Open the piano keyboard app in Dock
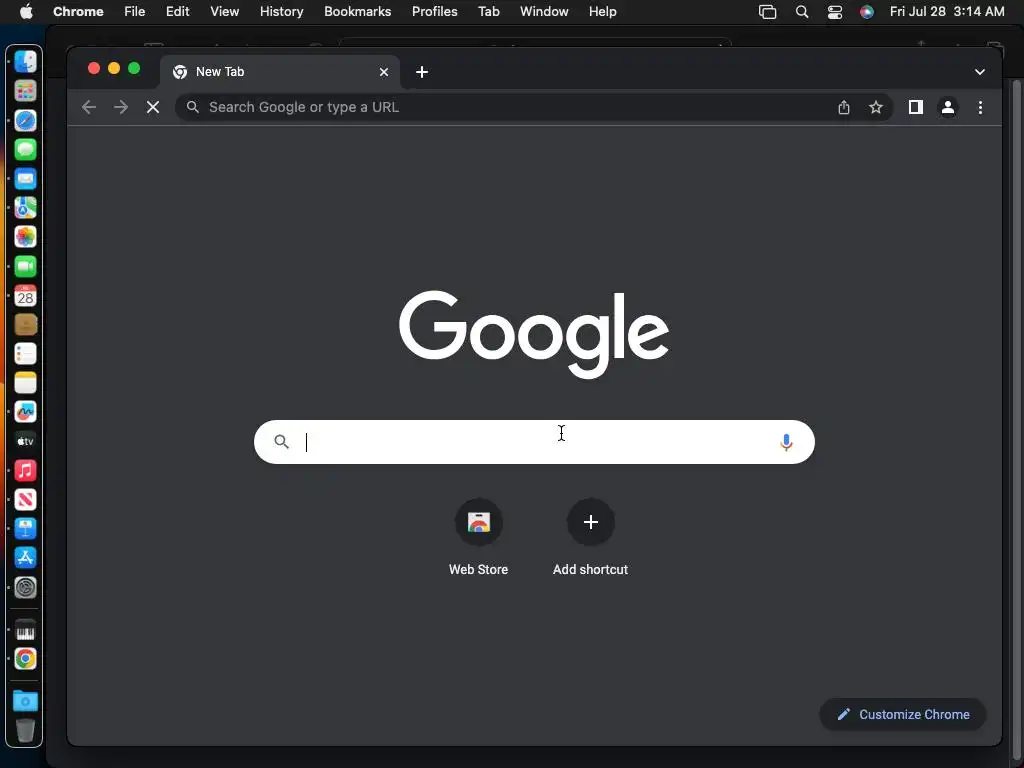 coord(25,632)
